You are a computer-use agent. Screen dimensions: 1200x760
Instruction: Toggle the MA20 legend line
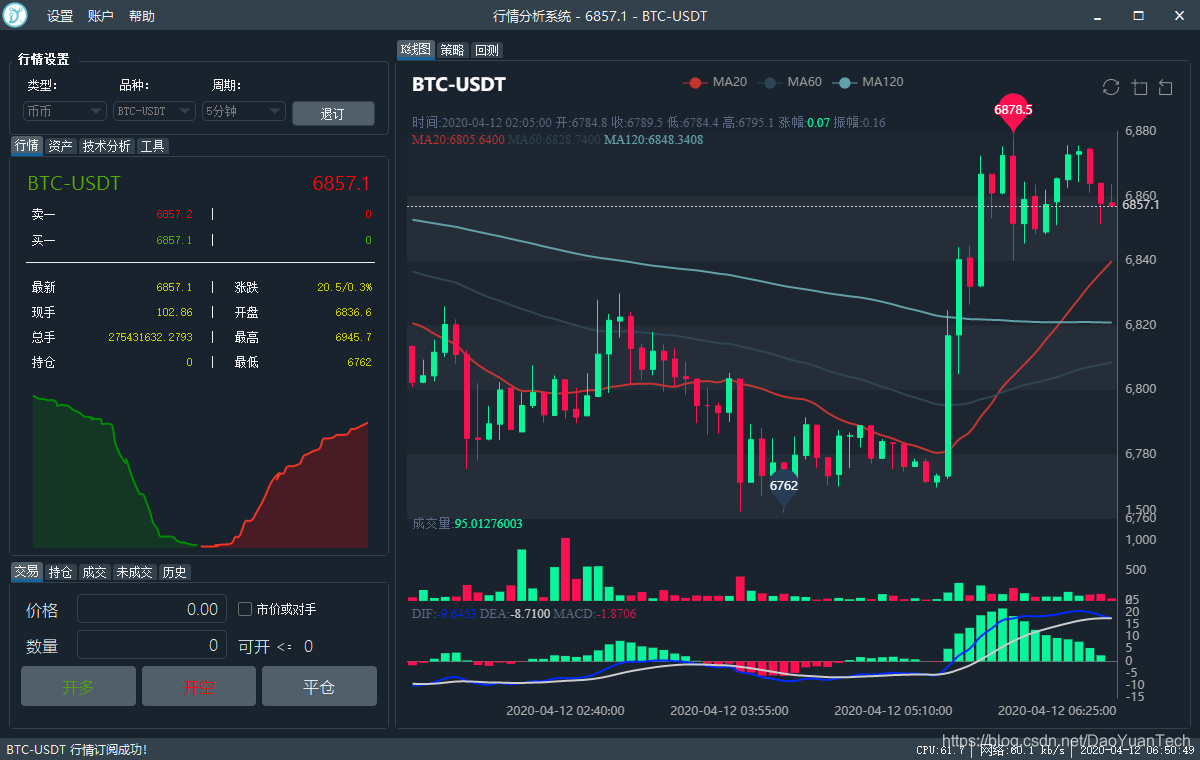tap(715, 82)
